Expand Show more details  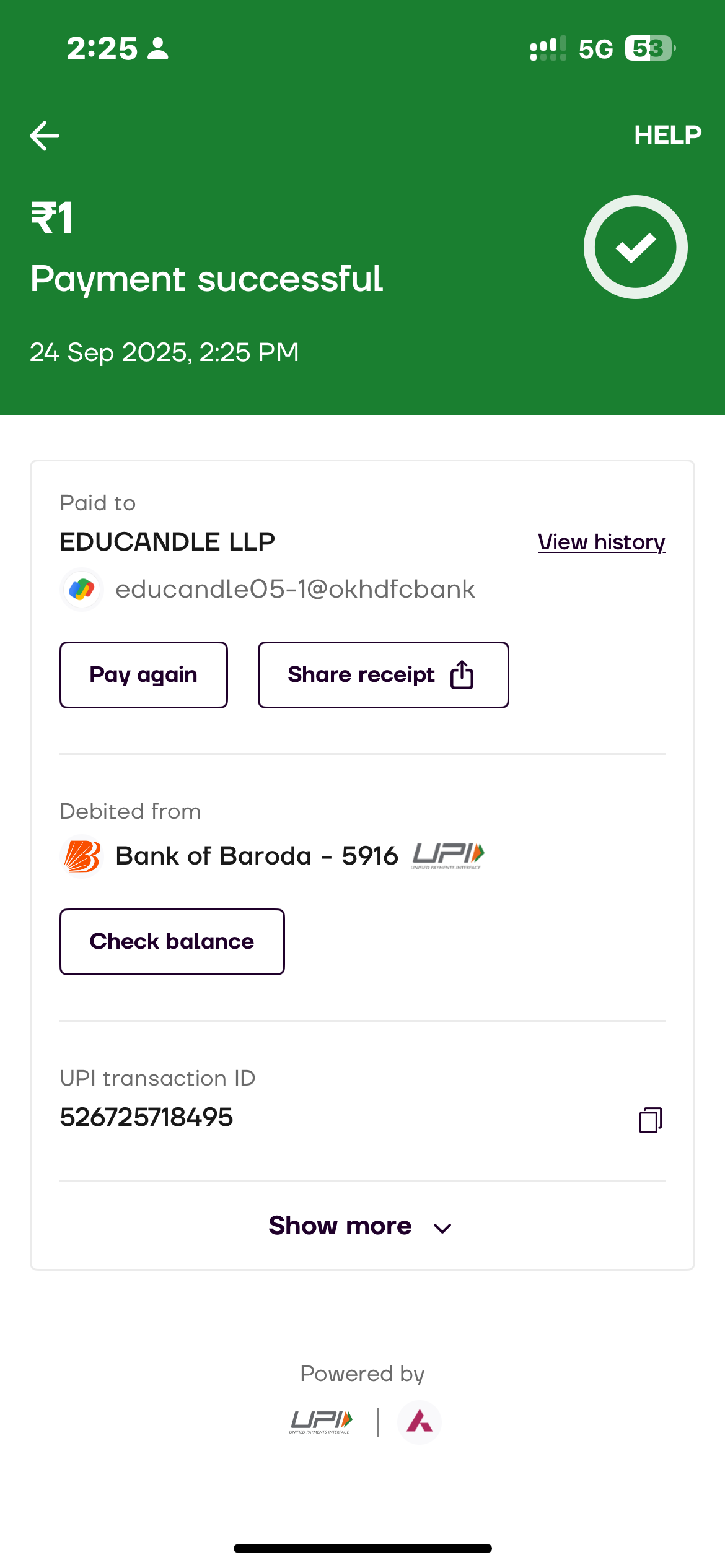(x=341, y=1226)
